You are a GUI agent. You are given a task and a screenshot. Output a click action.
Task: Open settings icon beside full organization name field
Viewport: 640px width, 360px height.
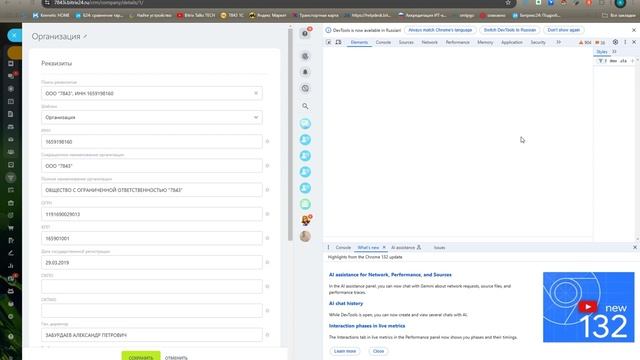(267, 190)
